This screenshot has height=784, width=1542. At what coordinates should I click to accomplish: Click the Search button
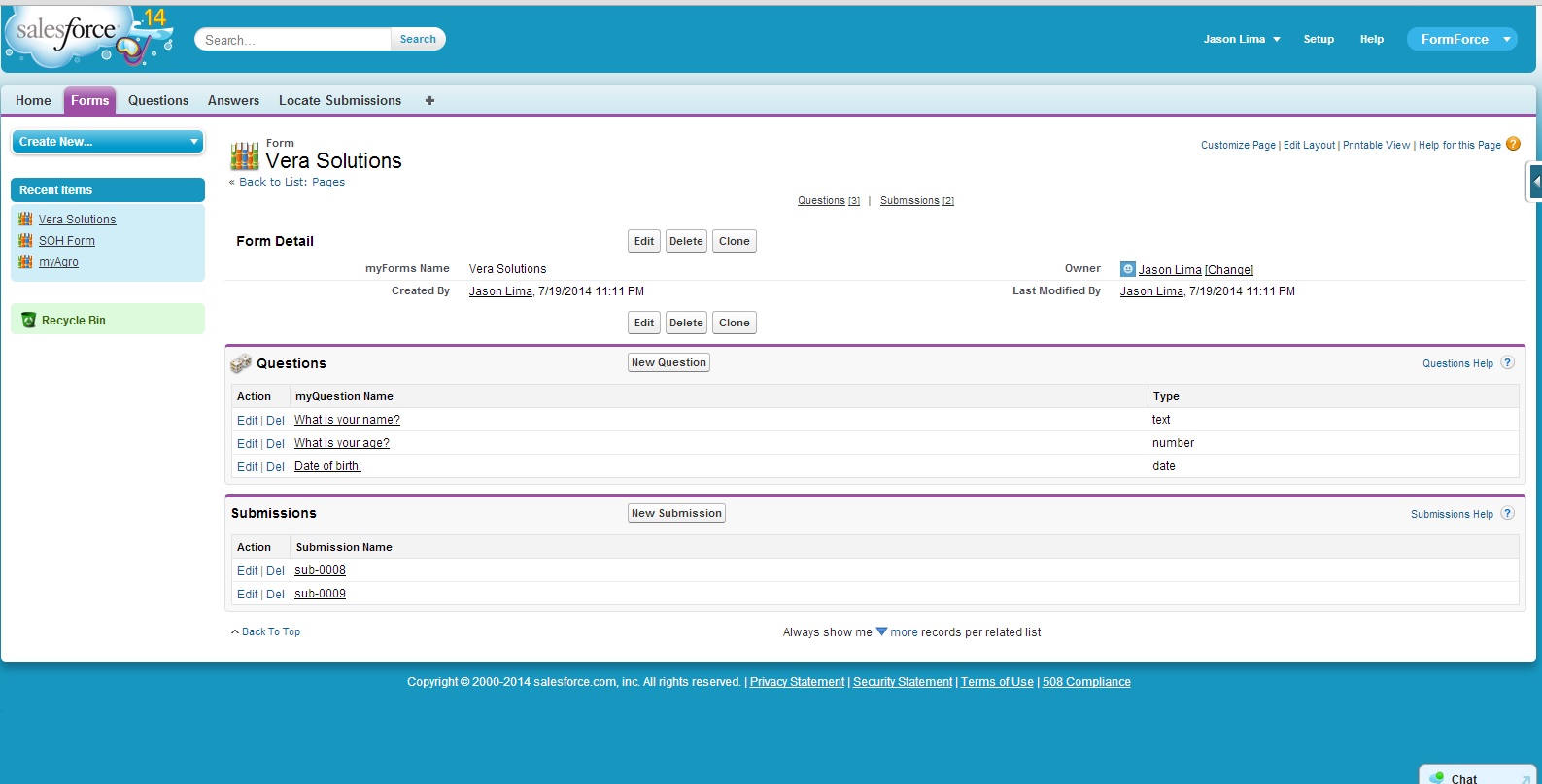point(418,39)
